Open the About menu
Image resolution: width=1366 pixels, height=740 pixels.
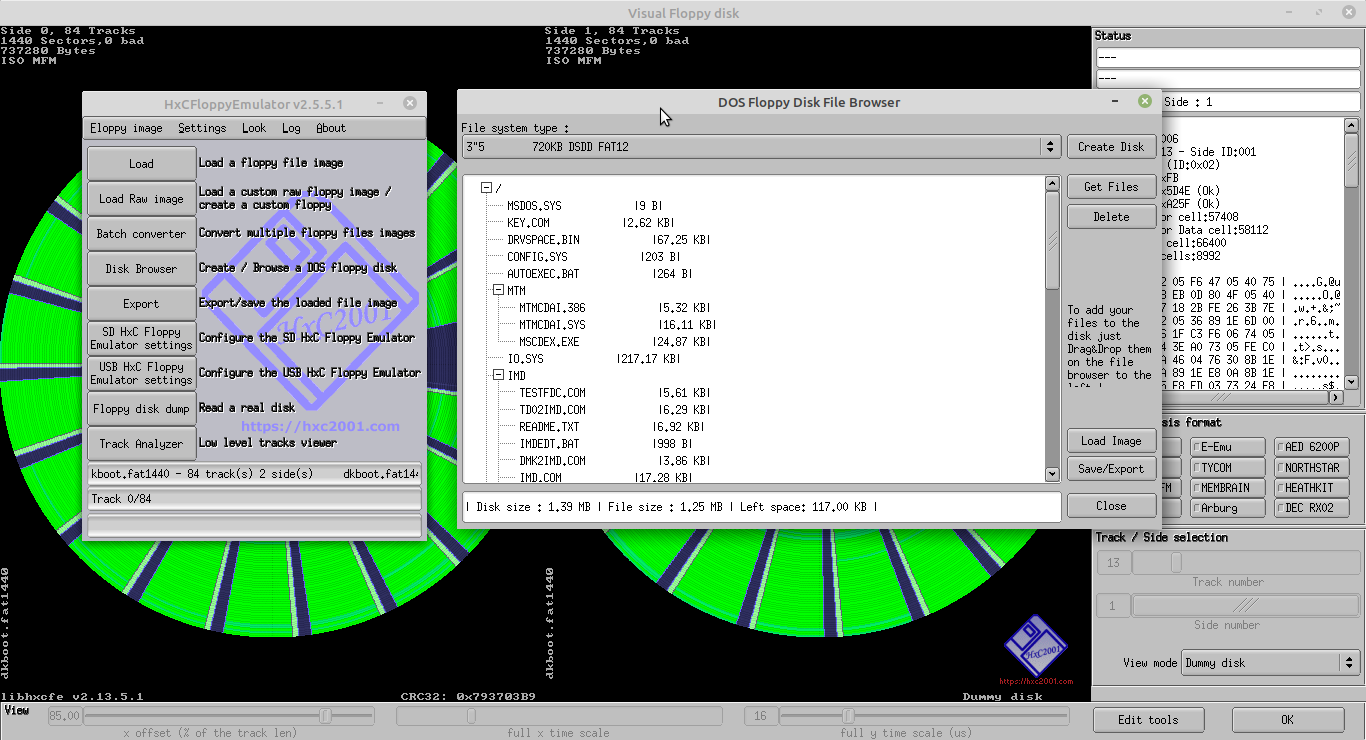pos(331,128)
